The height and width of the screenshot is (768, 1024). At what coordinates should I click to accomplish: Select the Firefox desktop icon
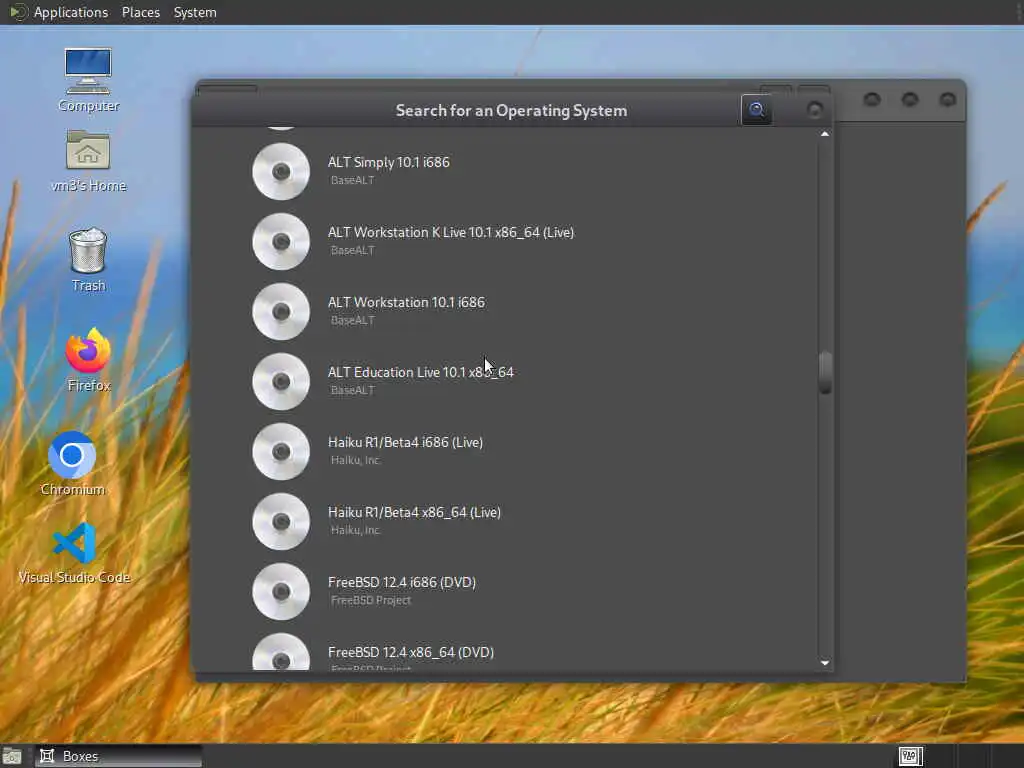(x=88, y=360)
